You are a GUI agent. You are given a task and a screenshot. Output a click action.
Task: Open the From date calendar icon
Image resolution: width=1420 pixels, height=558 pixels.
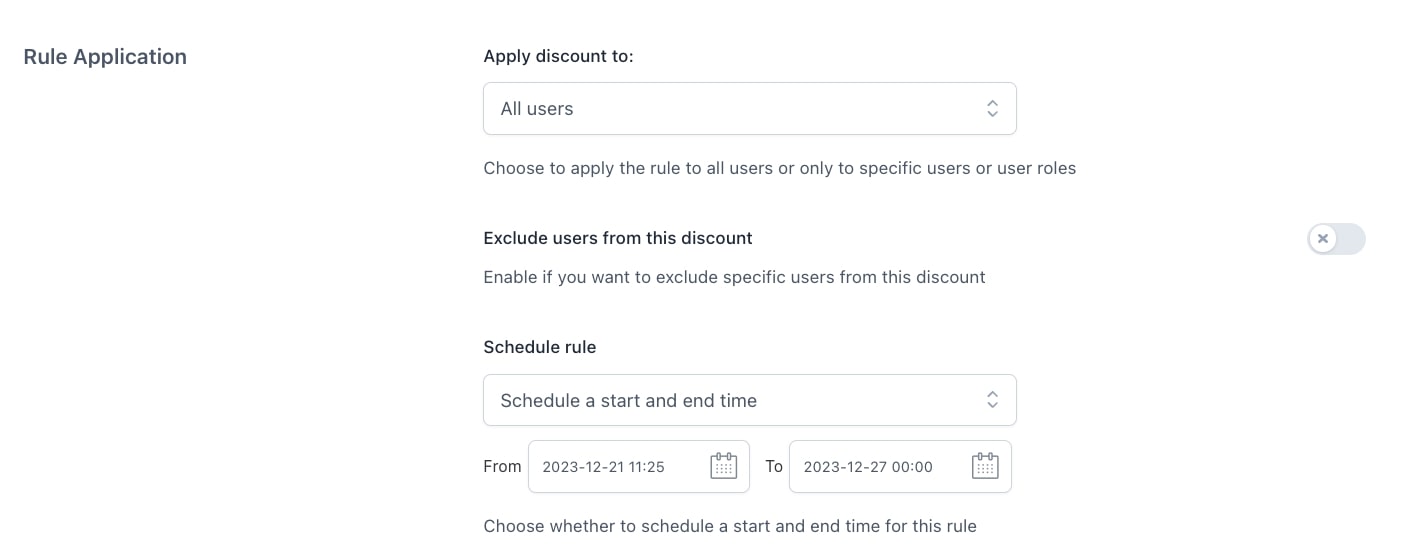coord(723,466)
